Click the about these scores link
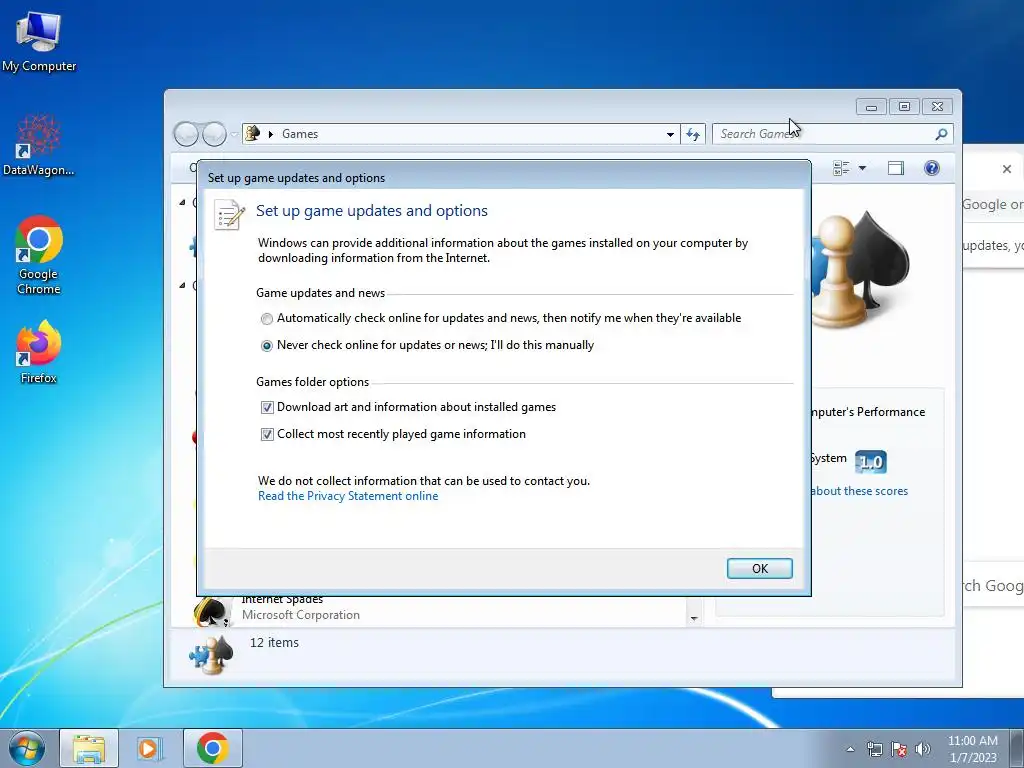Image resolution: width=1024 pixels, height=768 pixels. 859,491
